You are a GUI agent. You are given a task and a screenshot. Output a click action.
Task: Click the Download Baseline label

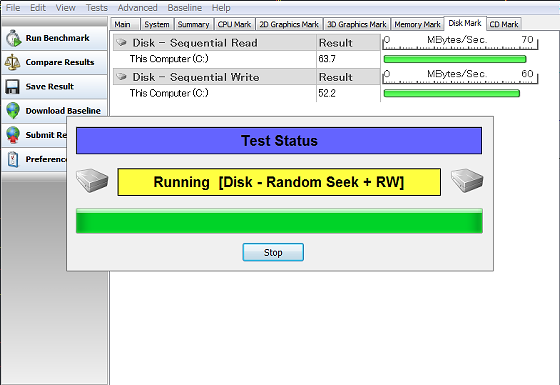[x=63, y=111]
